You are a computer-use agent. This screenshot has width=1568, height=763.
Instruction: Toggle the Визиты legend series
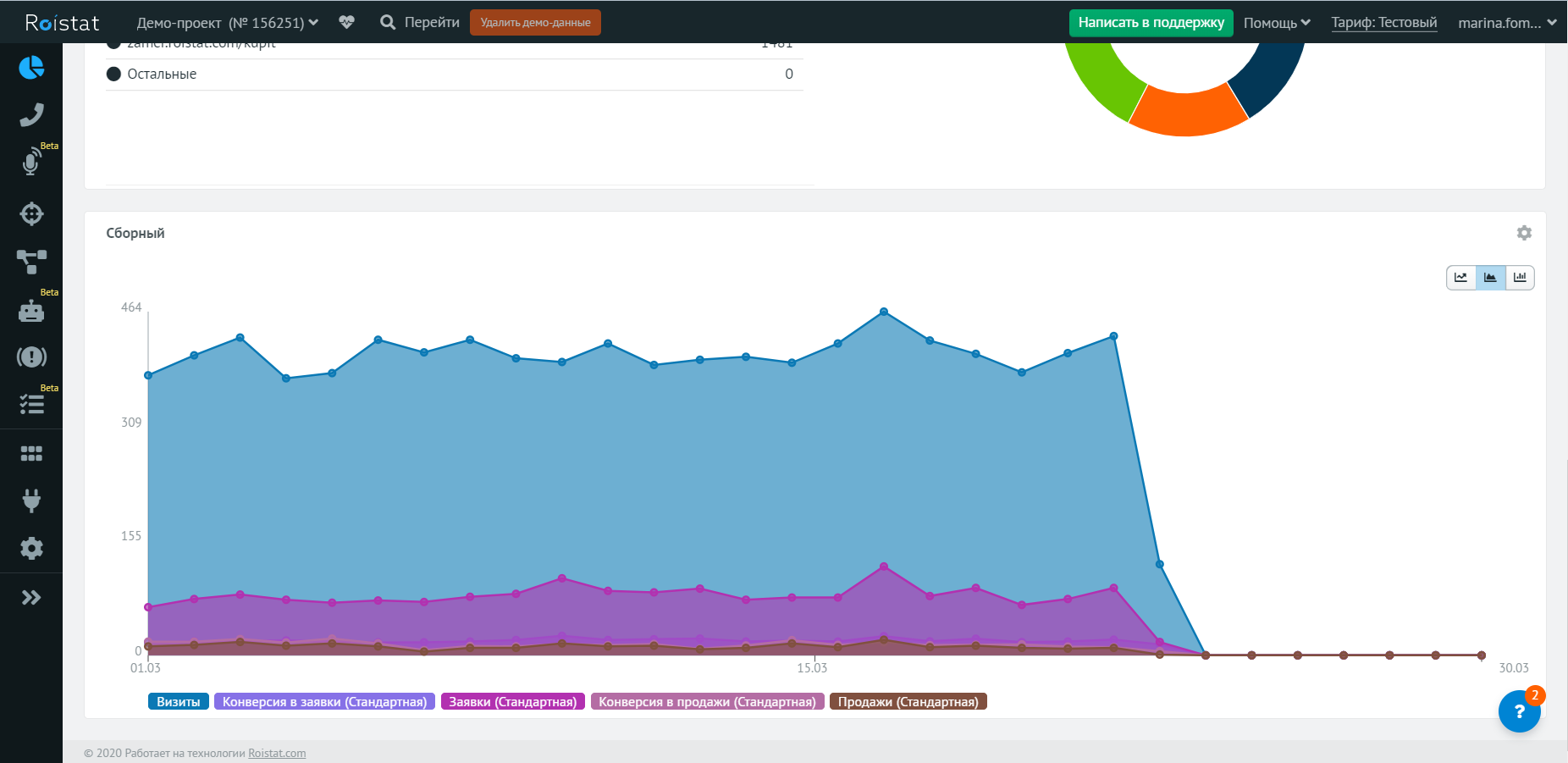(178, 702)
